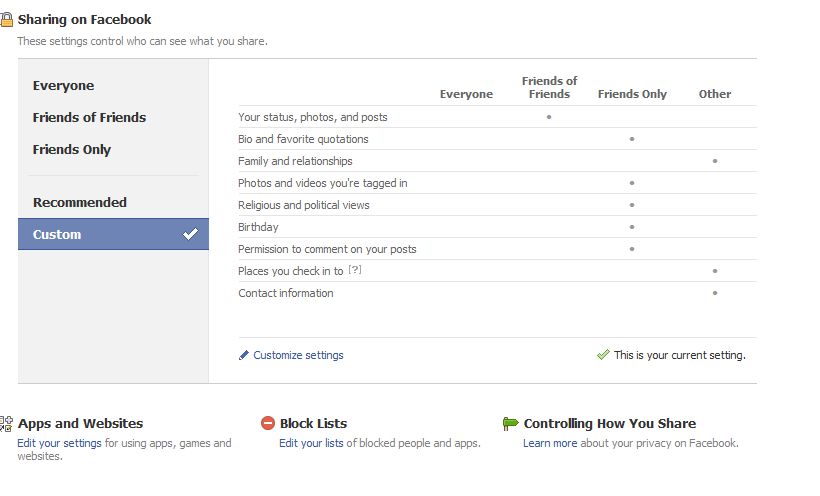Click the Apps and Websites puzzle icon
This screenshot has width=820, height=496.
click(6, 423)
